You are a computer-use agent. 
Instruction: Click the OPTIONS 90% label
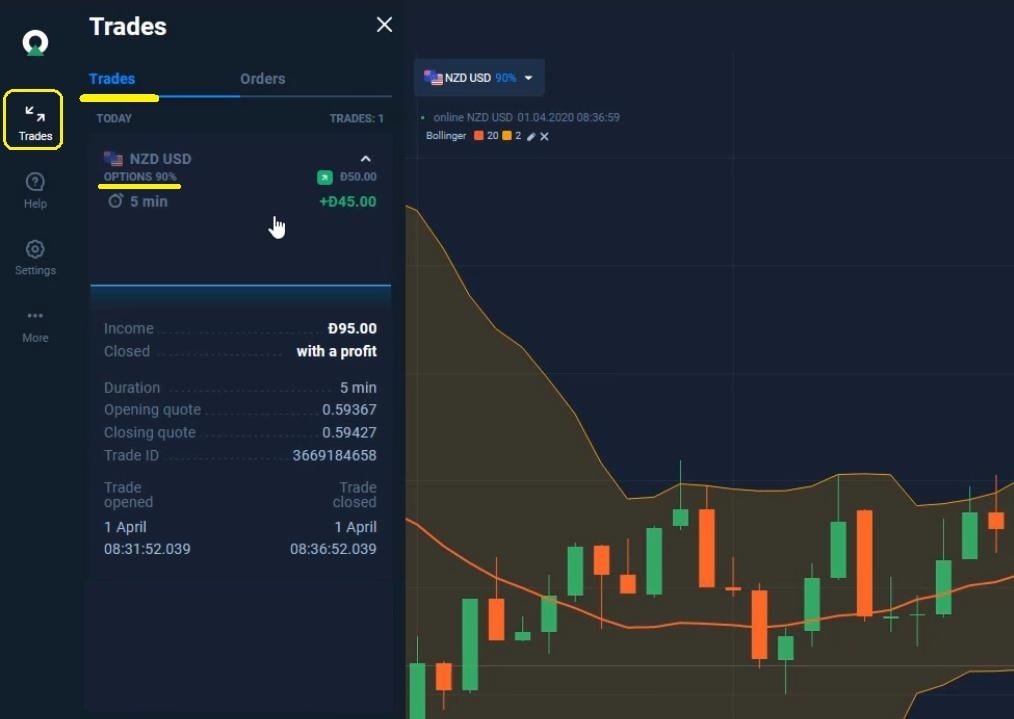(140, 177)
